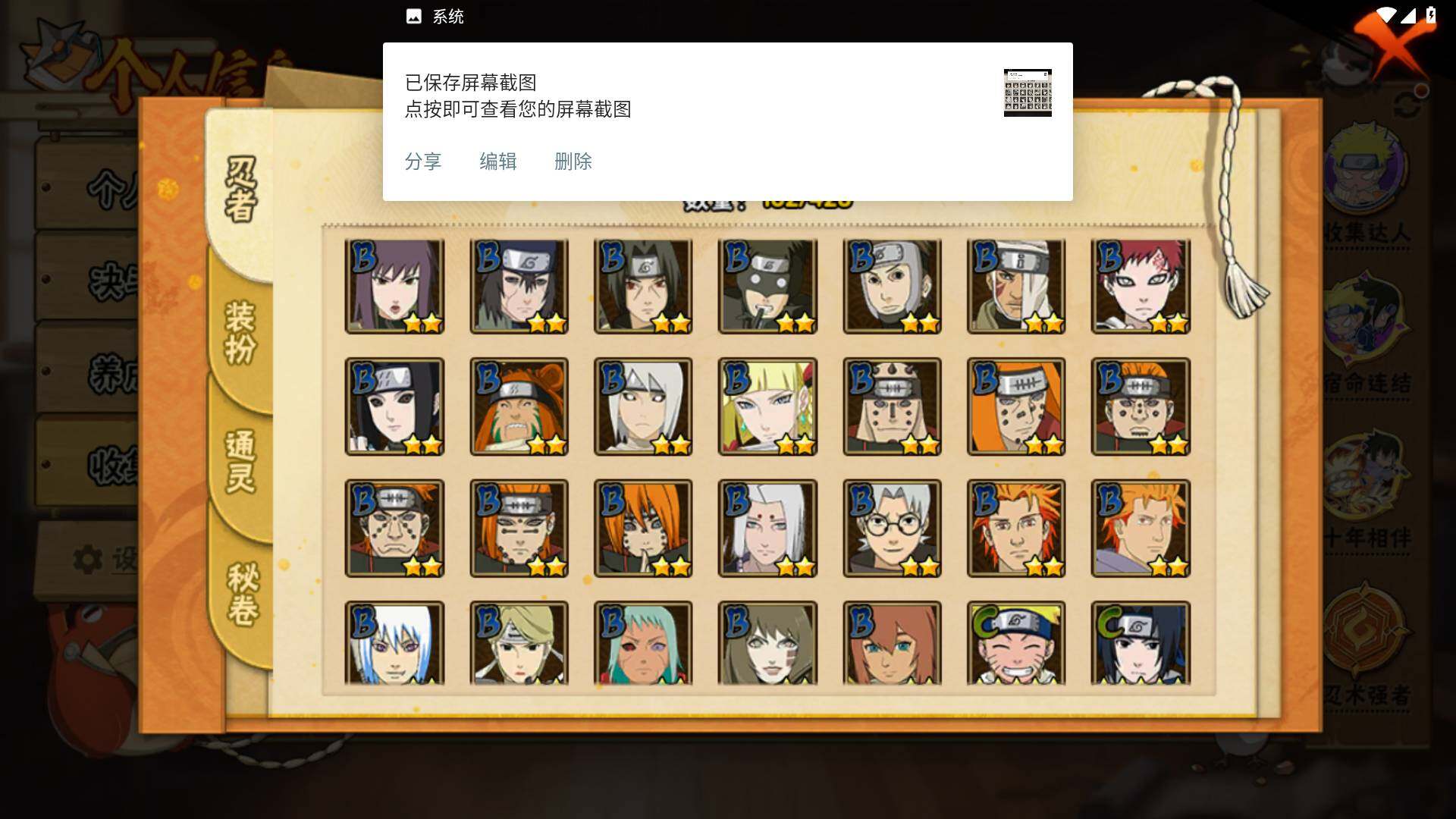
Task: Switch to the 通灵 (summon) tab
Action: pyautogui.click(x=240, y=461)
